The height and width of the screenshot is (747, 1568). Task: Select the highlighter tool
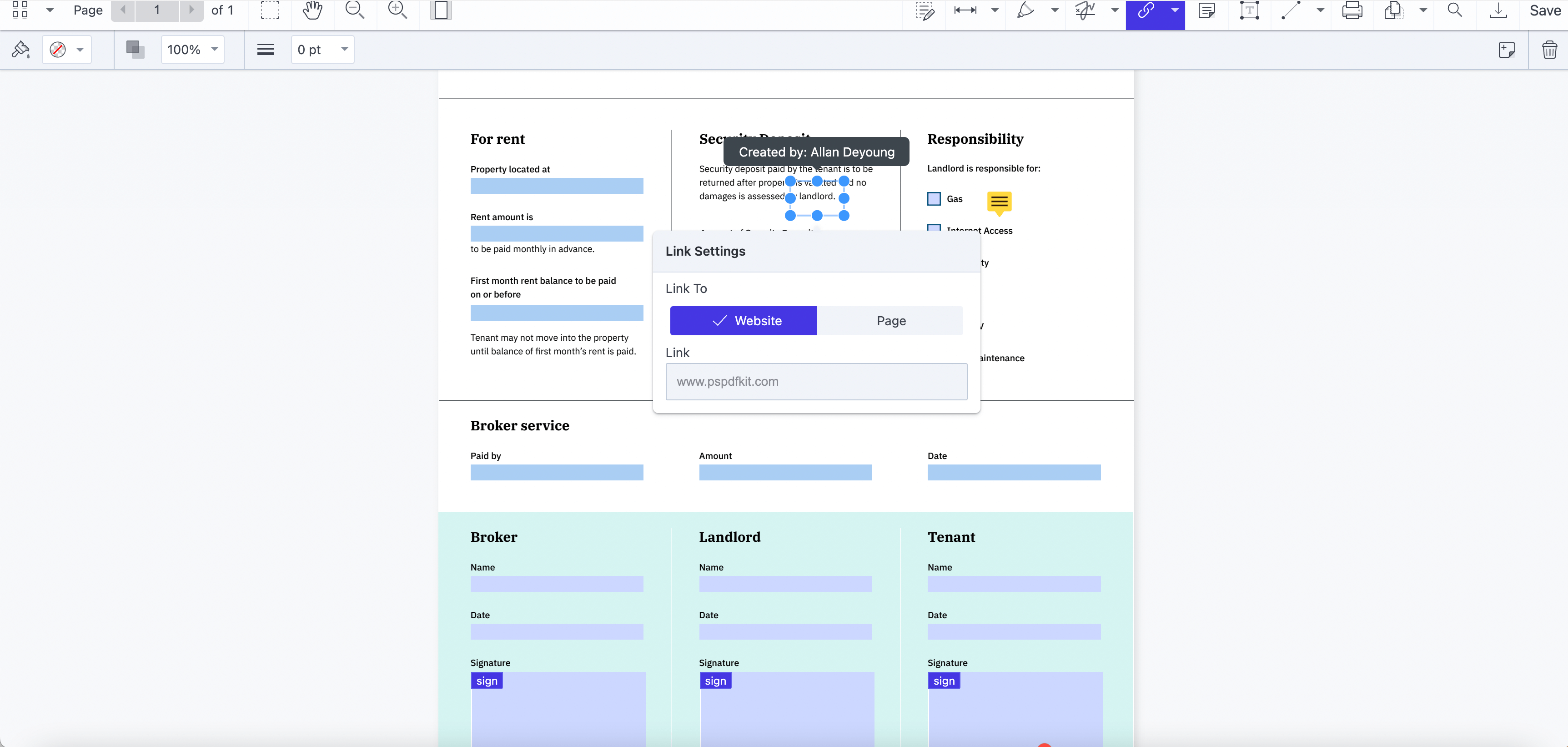(1025, 10)
